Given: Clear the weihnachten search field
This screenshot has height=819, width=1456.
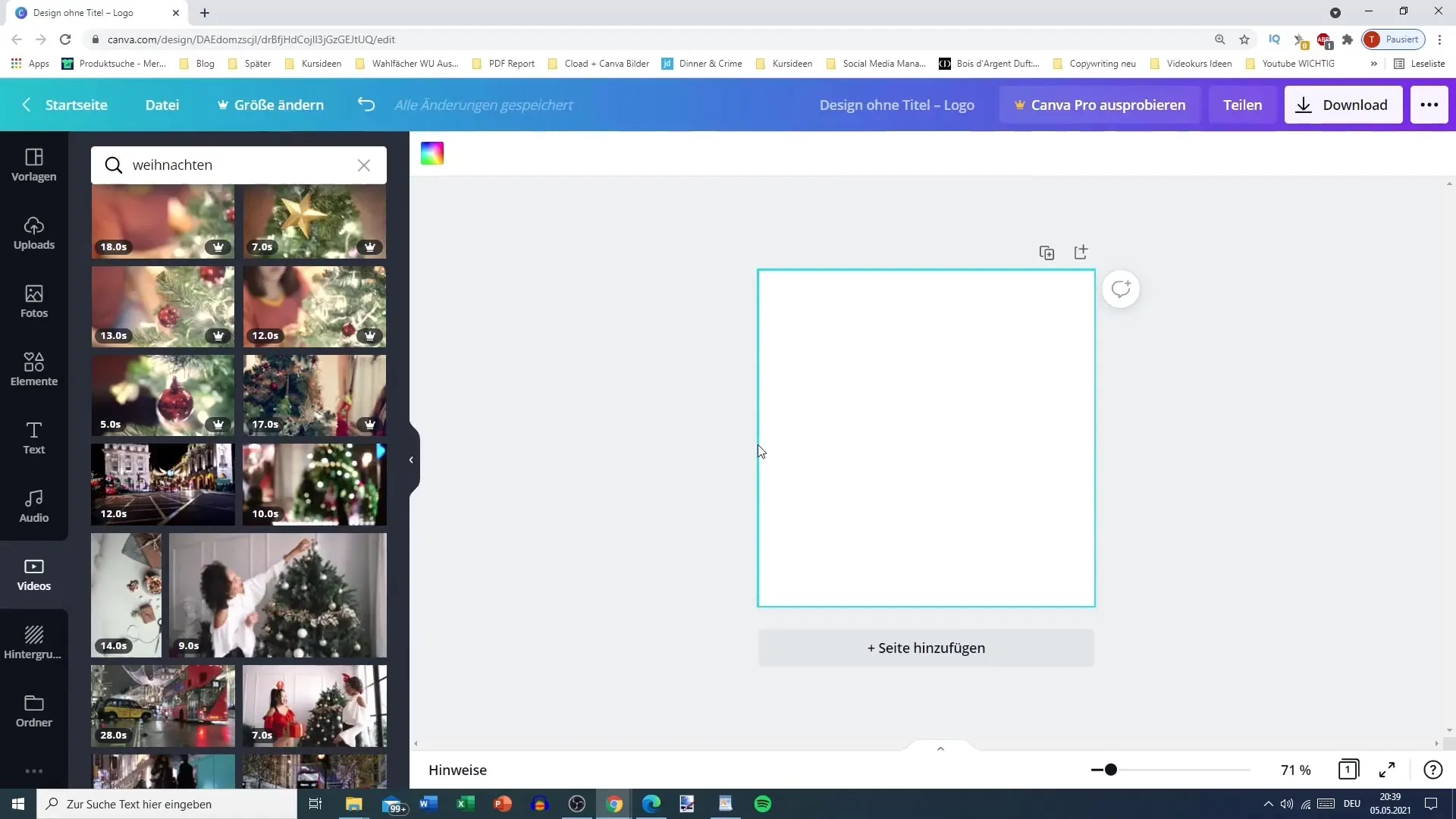Looking at the screenshot, I should click(365, 165).
